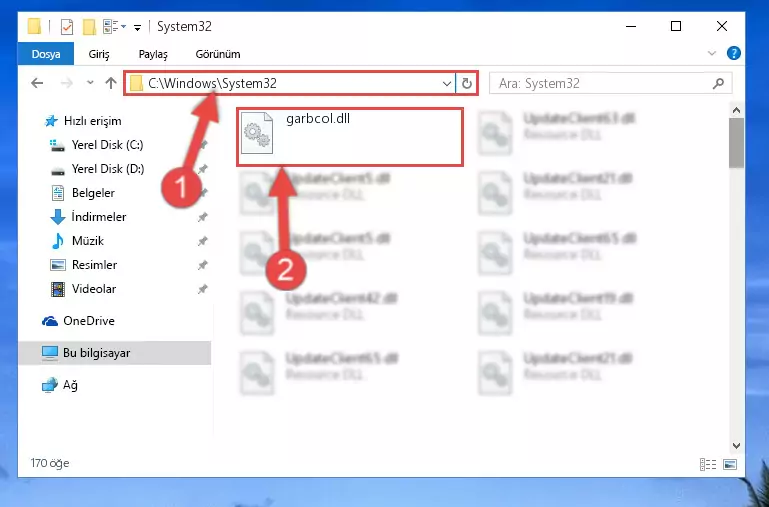Open Belgeler folder in sidebar
Screen dimensions: 769x507
pos(93,193)
